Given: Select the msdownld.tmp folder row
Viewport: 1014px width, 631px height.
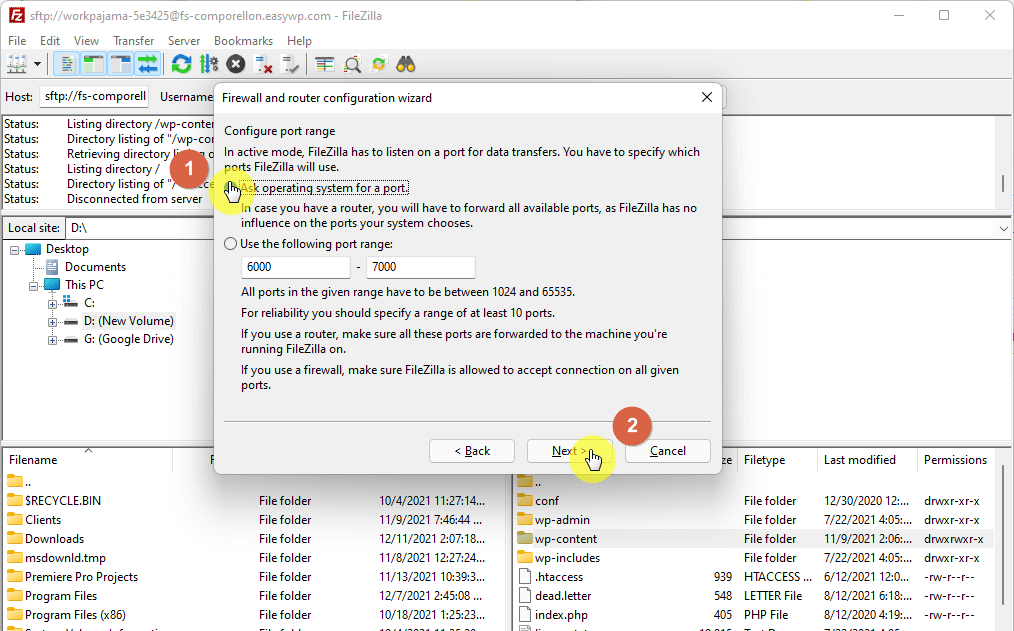Looking at the screenshot, I should tap(254, 558).
